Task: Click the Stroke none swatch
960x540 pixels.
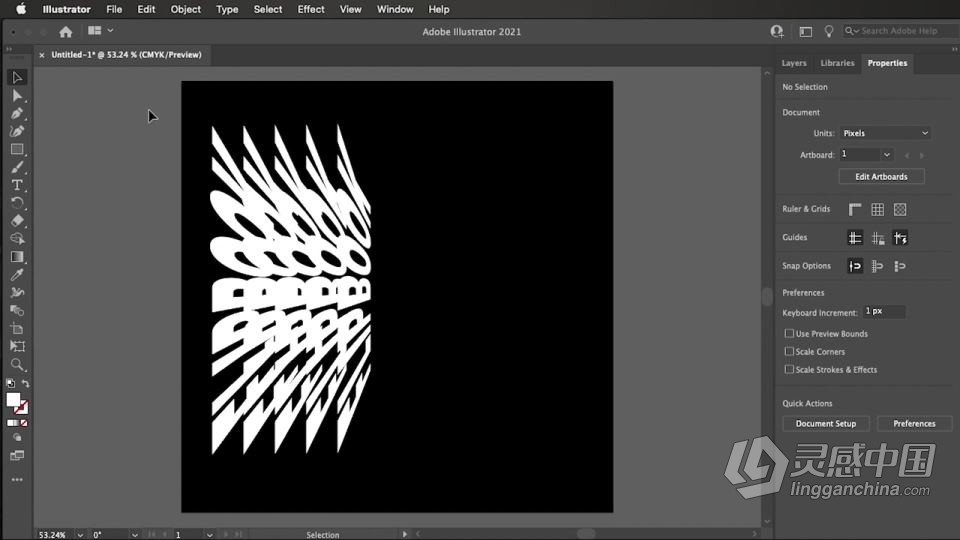Action: pyautogui.click(x=21, y=407)
